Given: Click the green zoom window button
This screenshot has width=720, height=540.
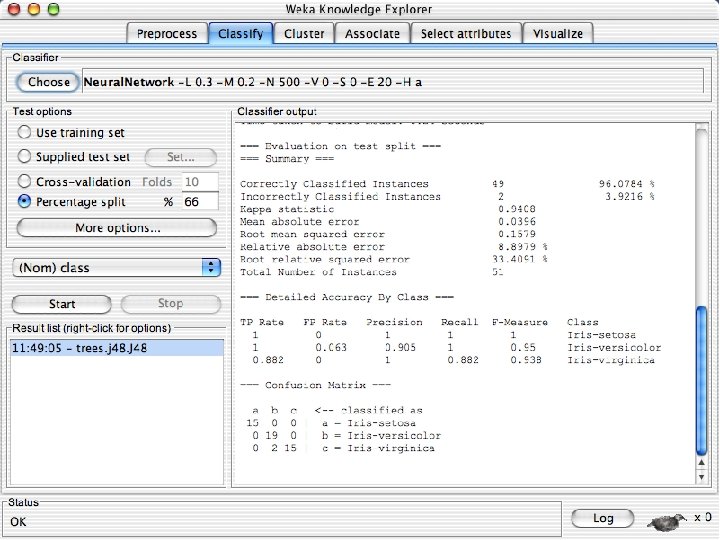Looking at the screenshot, I should tap(54, 9).
